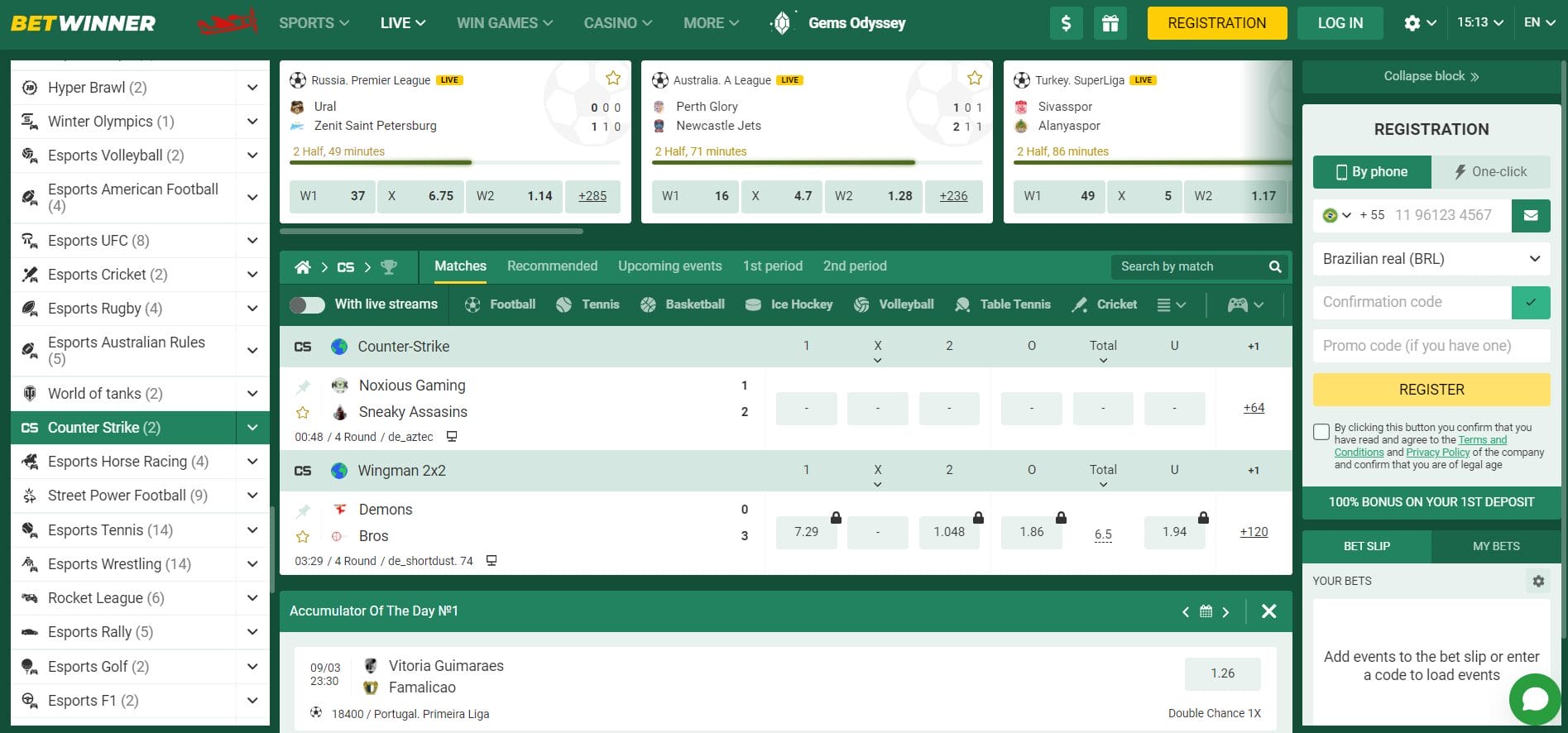Open the esports gamepad filter
The width and height of the screenshot is (1568, 733).
(1245, 304)
